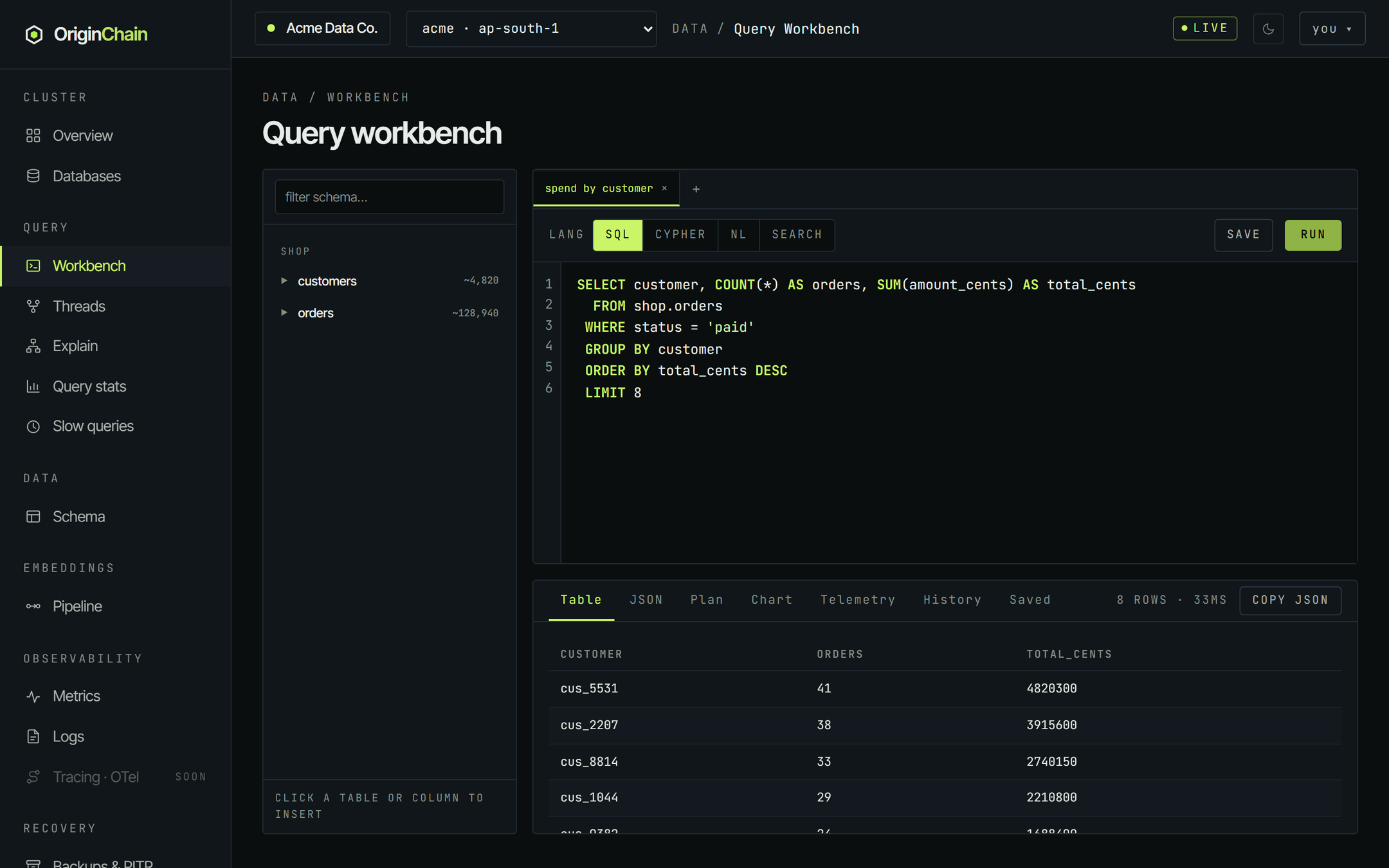This screenshot has width=1389, height=868.
Task: Click the Workbench terminal icon
Action: (33, 266)
